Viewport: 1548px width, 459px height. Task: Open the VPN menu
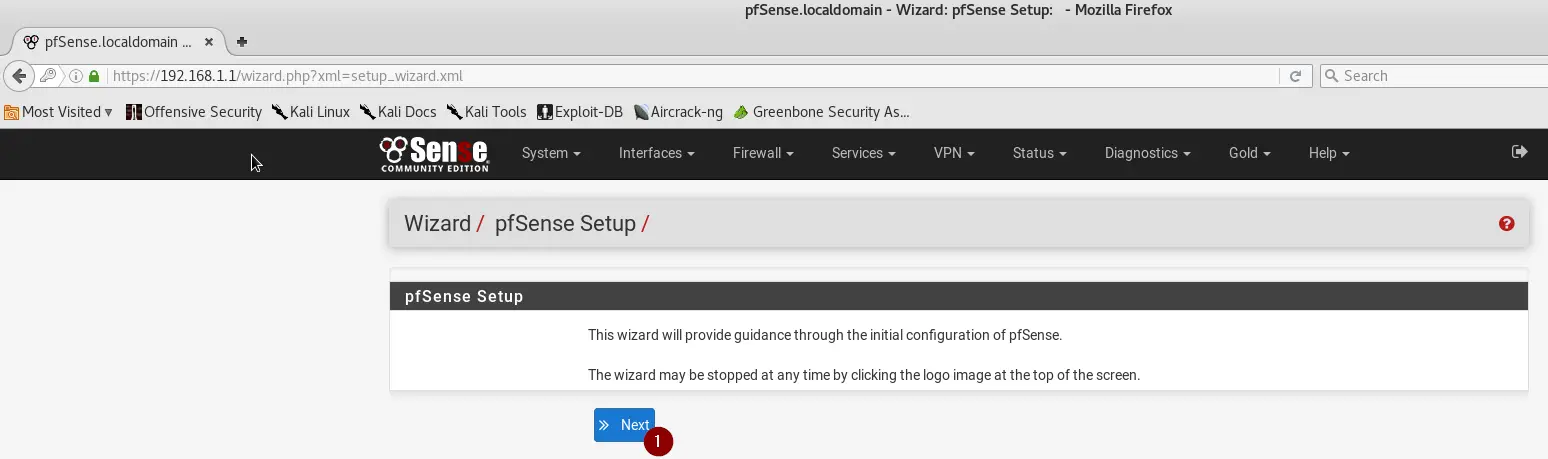tap(954, 153)
